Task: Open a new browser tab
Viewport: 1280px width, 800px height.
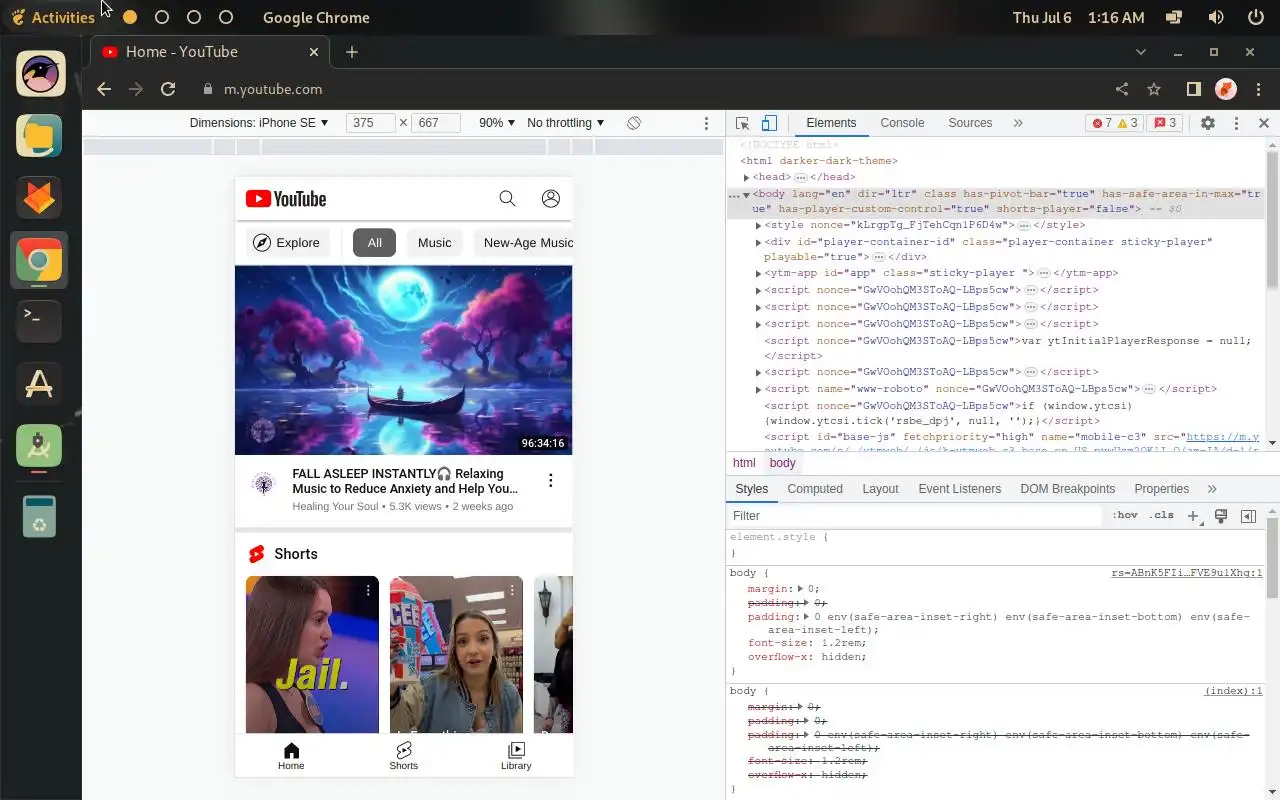Action: (x=352, y=52)
